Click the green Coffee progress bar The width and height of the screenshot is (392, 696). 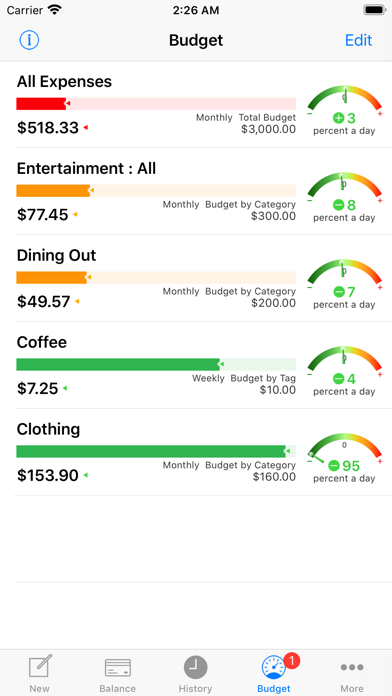point(156,364)
